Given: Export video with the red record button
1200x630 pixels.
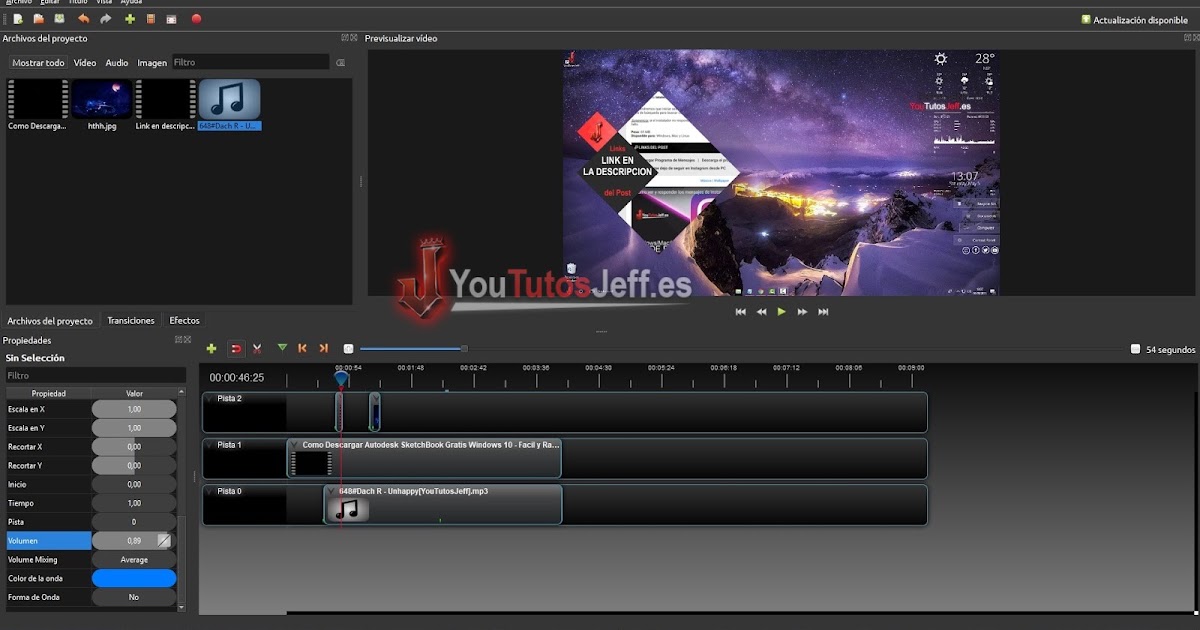Looking at the screenshot, I should [197, 18].
